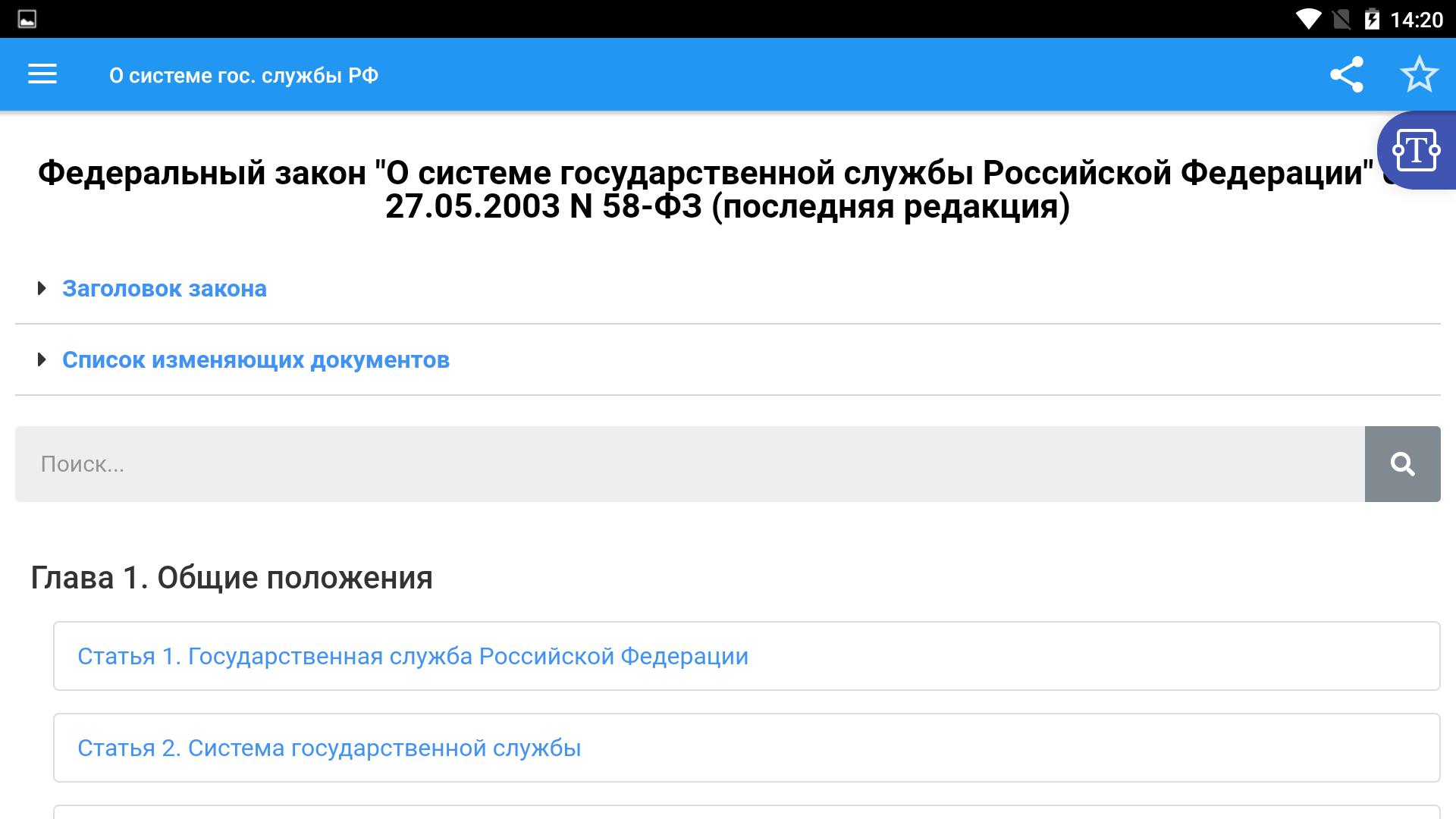Image resolution: width=1456 pixels, height=819 pixels.
Task: Tap the battery charging icon
Action: [1371, 19]
